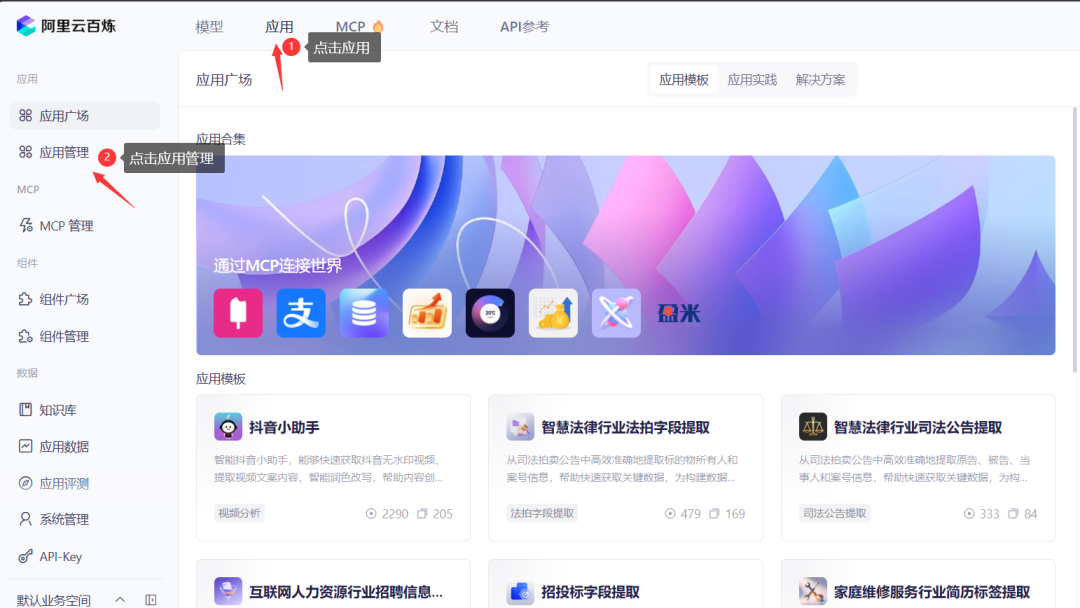Click the API-Key sidebar key icon
This screenshot has height=608, width=1080.
click(25, 556)
